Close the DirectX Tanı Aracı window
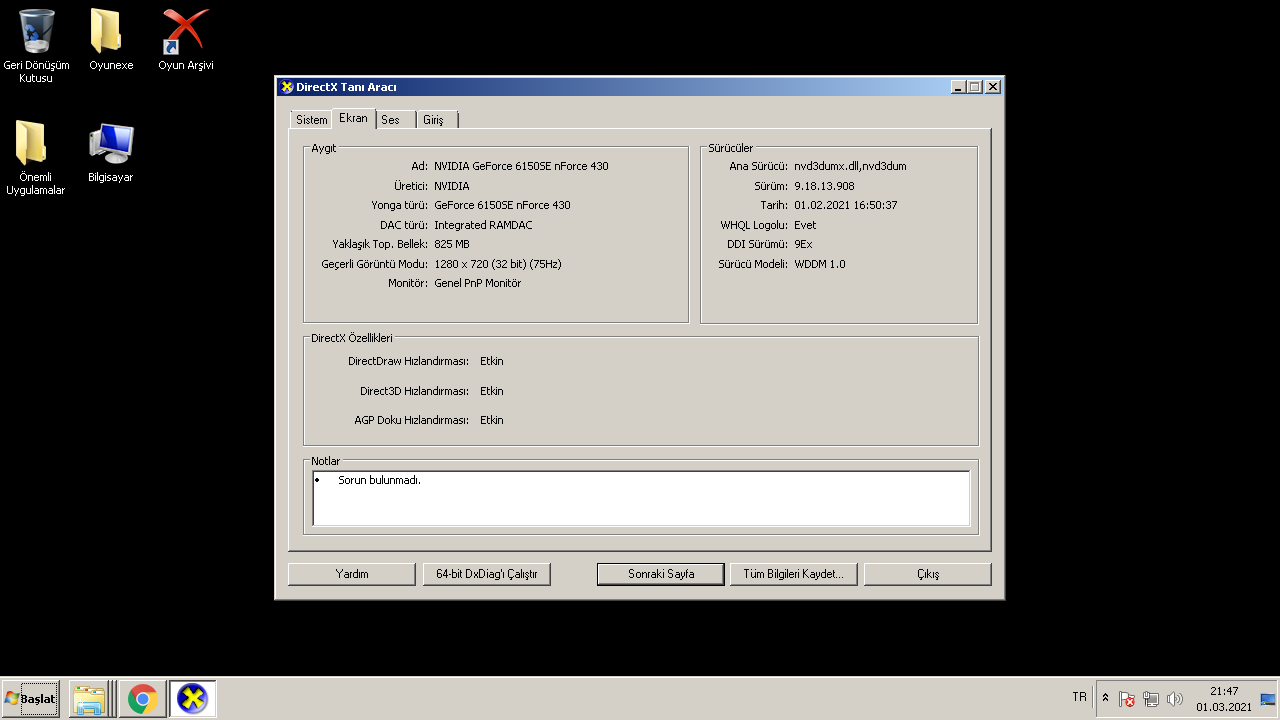The width and height of the screenshot is (1280, 720). (993, 87)
